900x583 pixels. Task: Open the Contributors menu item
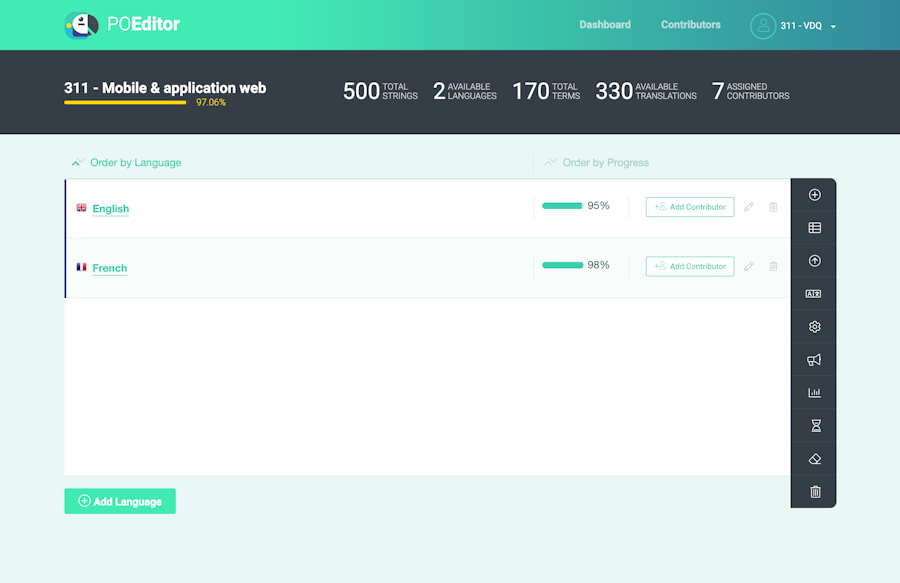690,25
